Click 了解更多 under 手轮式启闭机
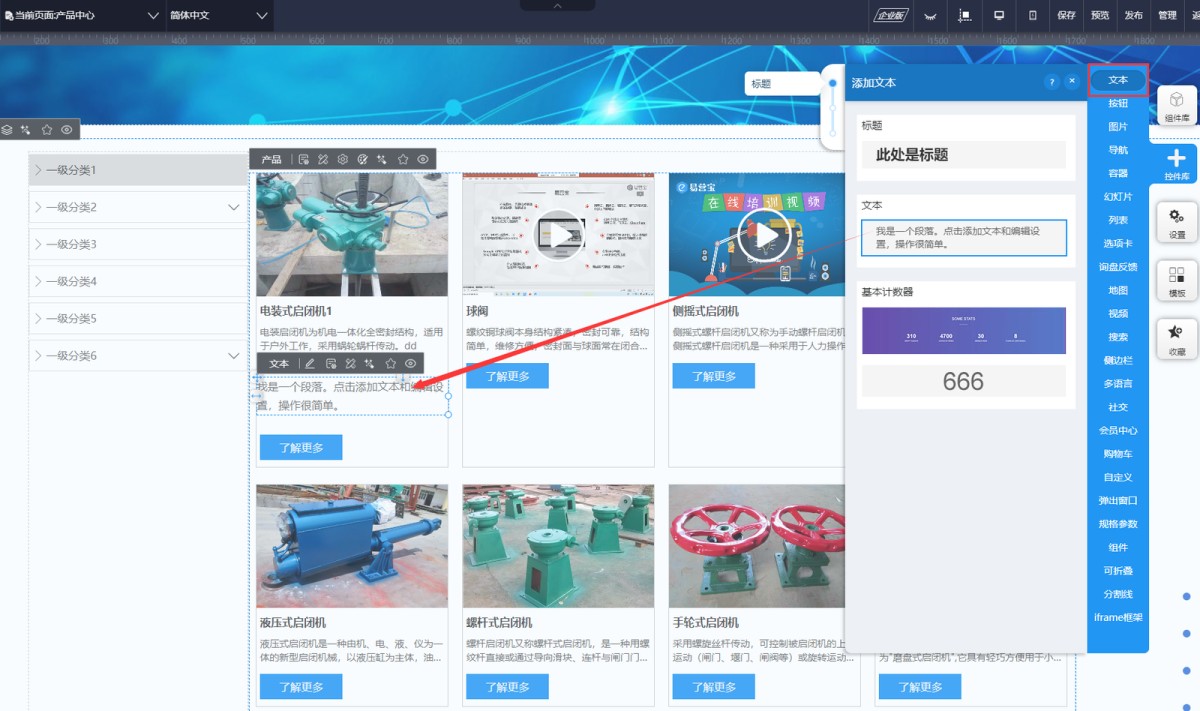The width and height of the screenshot is (1200, 711). [x=713, y=687]
